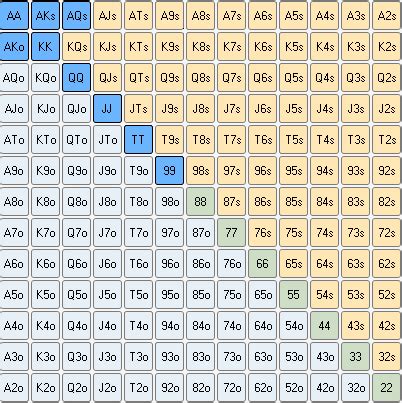Select the AJo offsuit cell

pos(14,108)
